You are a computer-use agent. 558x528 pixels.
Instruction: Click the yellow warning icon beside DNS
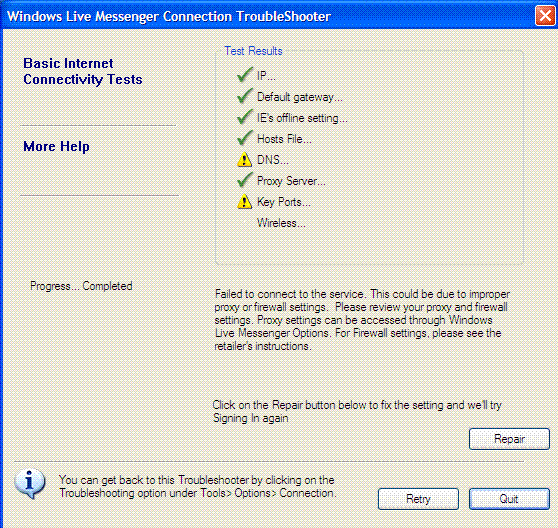click(244, 160)
